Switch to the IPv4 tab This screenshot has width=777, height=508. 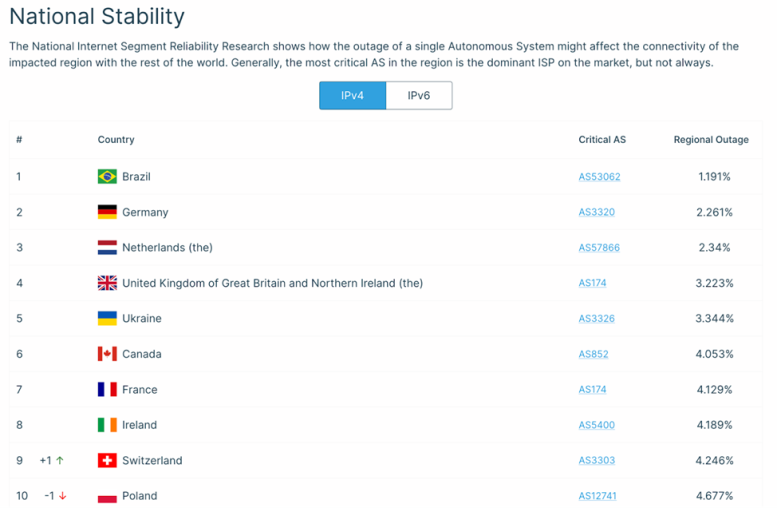pos(352,96)
